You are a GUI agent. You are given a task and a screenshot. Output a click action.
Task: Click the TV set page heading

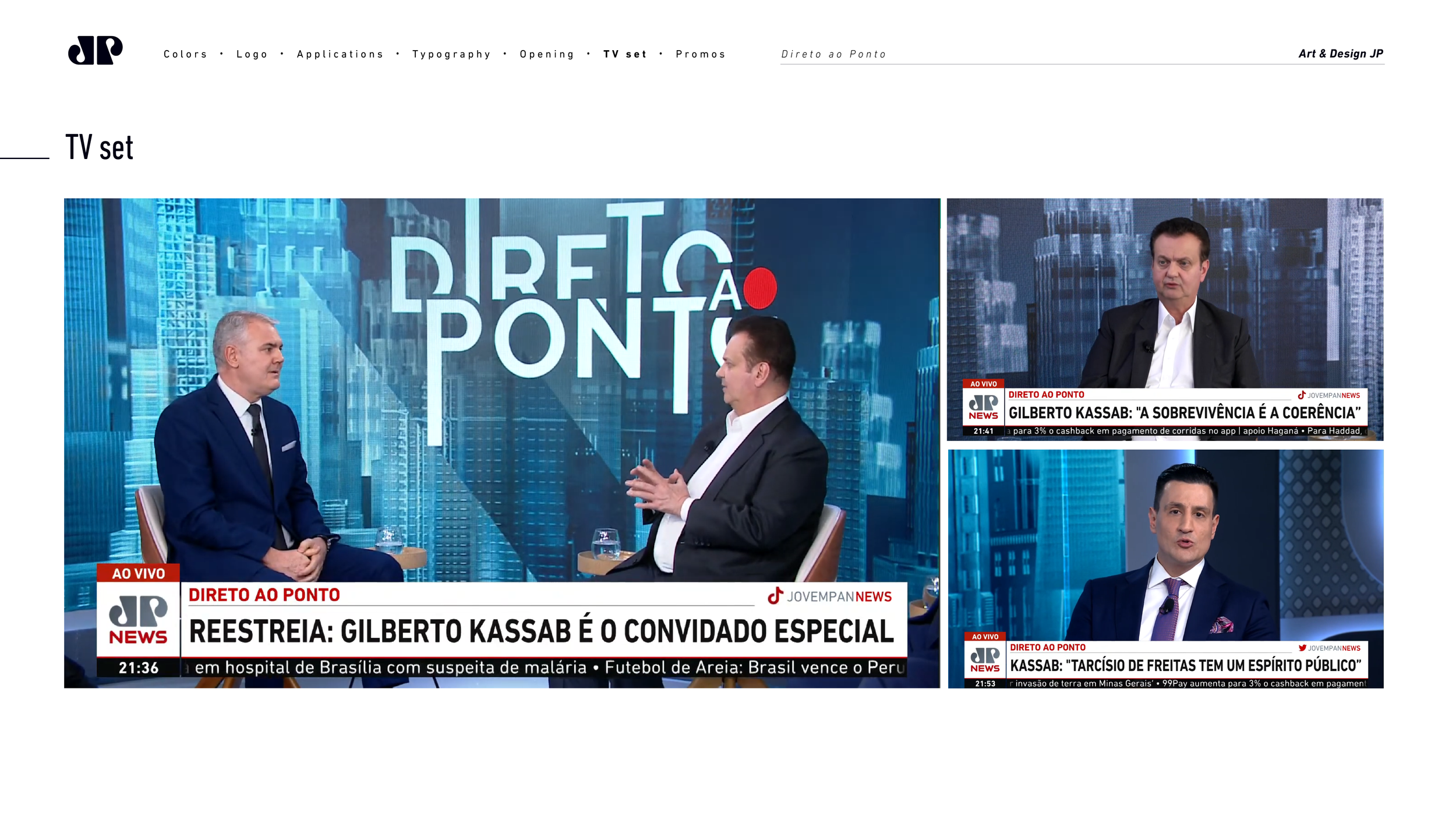[x=99, y=147]
